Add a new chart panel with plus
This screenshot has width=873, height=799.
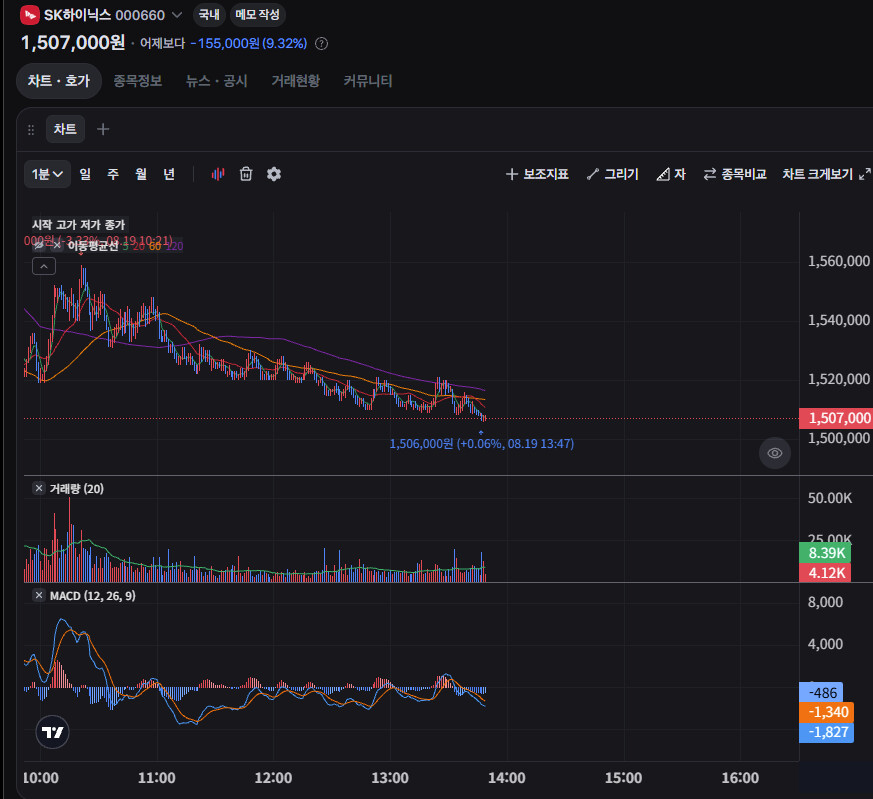pos(103,129)
